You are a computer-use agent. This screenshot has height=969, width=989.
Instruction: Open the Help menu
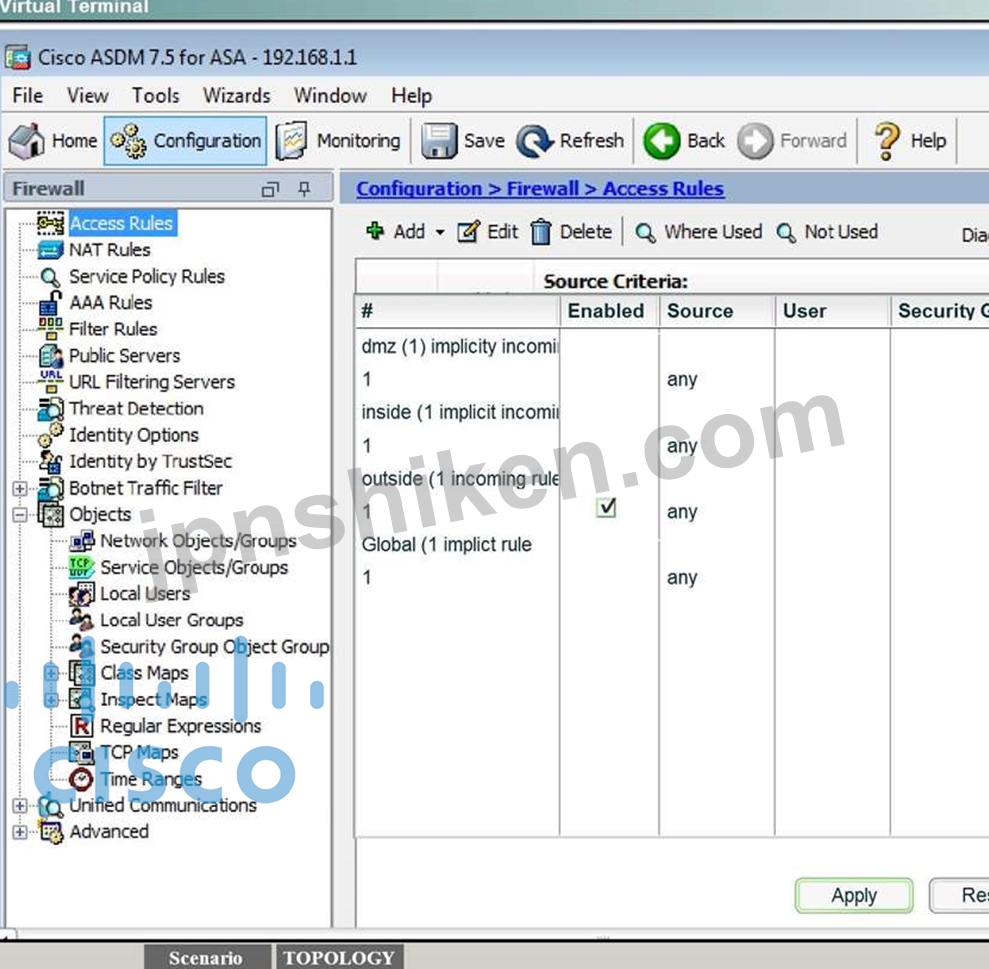coord(411,96)
